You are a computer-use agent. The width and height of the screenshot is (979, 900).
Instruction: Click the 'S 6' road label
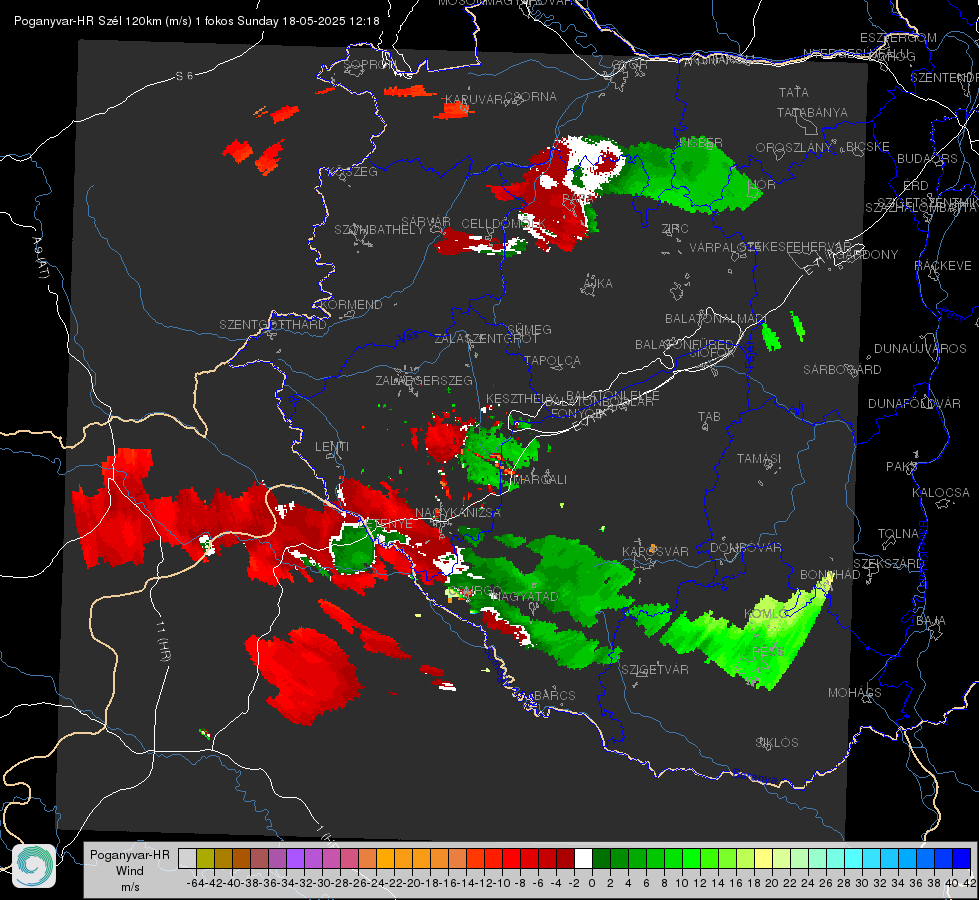pos(184,76)
